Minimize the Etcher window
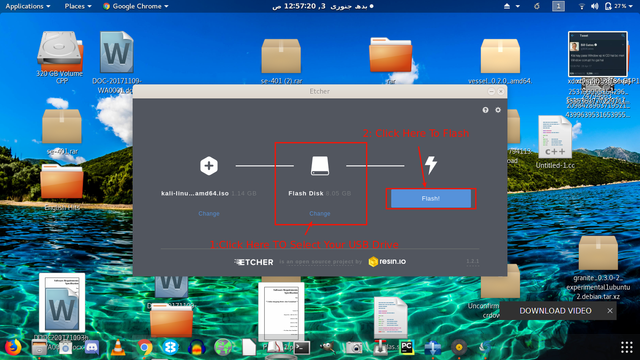This screenshot has width=640, height=360. click(491, 91)
